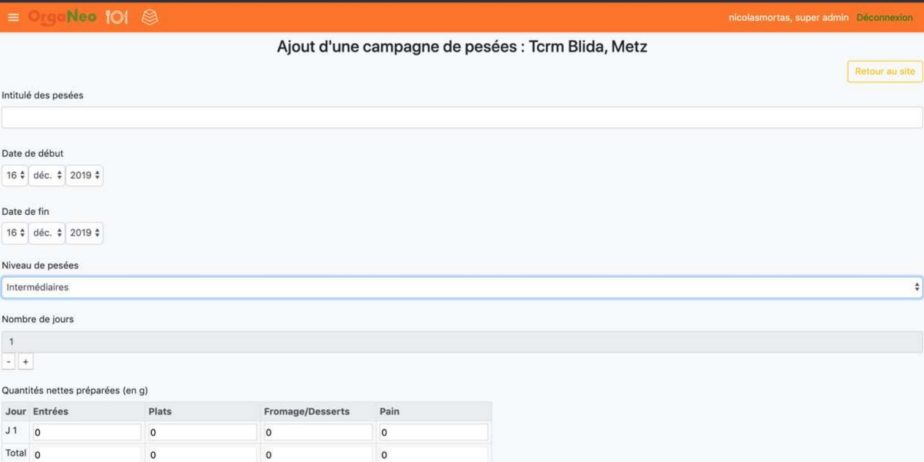Screen dimensions: 924x462
Task: Expand the Niveau de pesées dropdown
Action: (x=462, y=288)
